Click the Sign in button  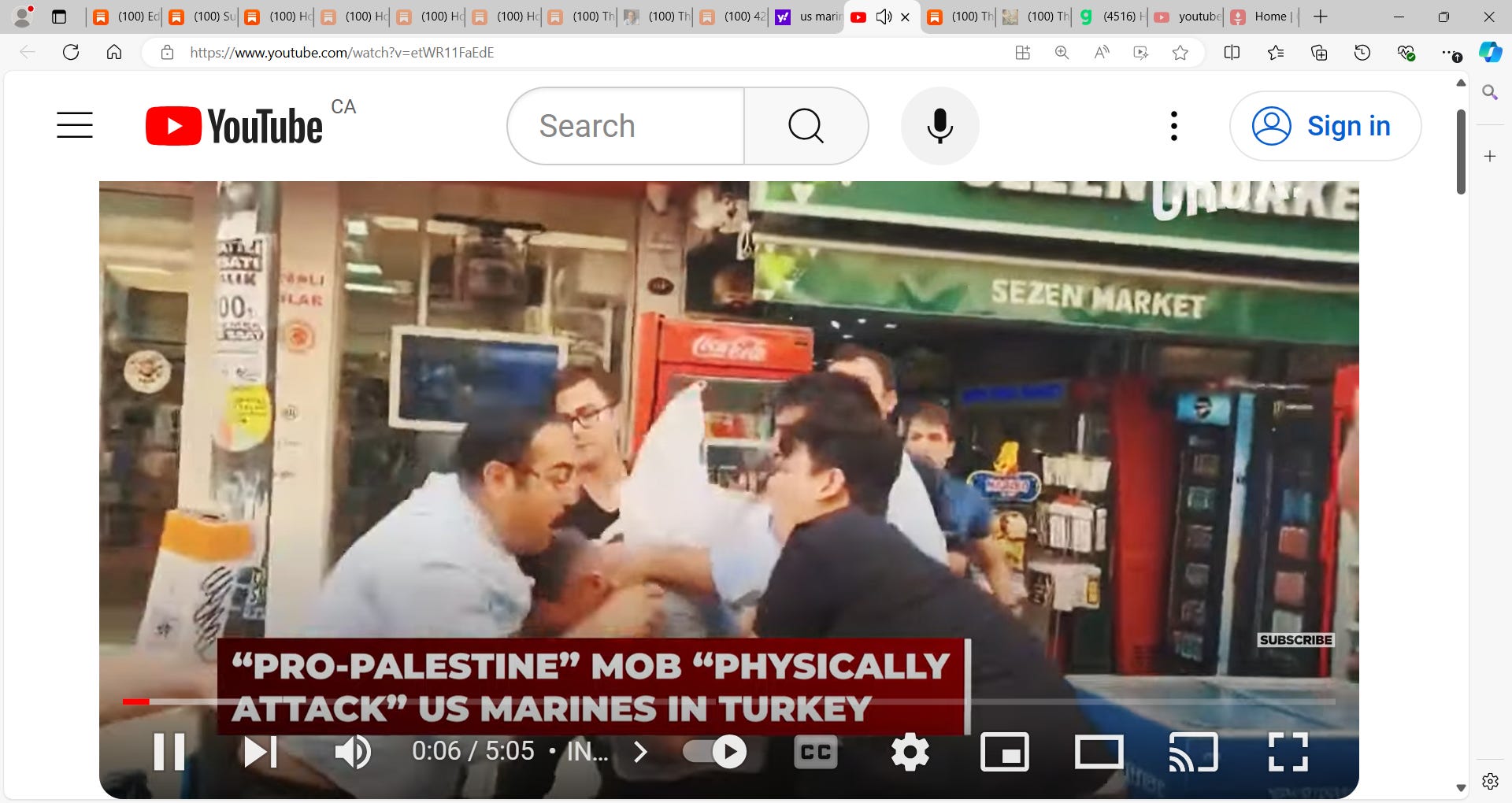pos(1325,126)
